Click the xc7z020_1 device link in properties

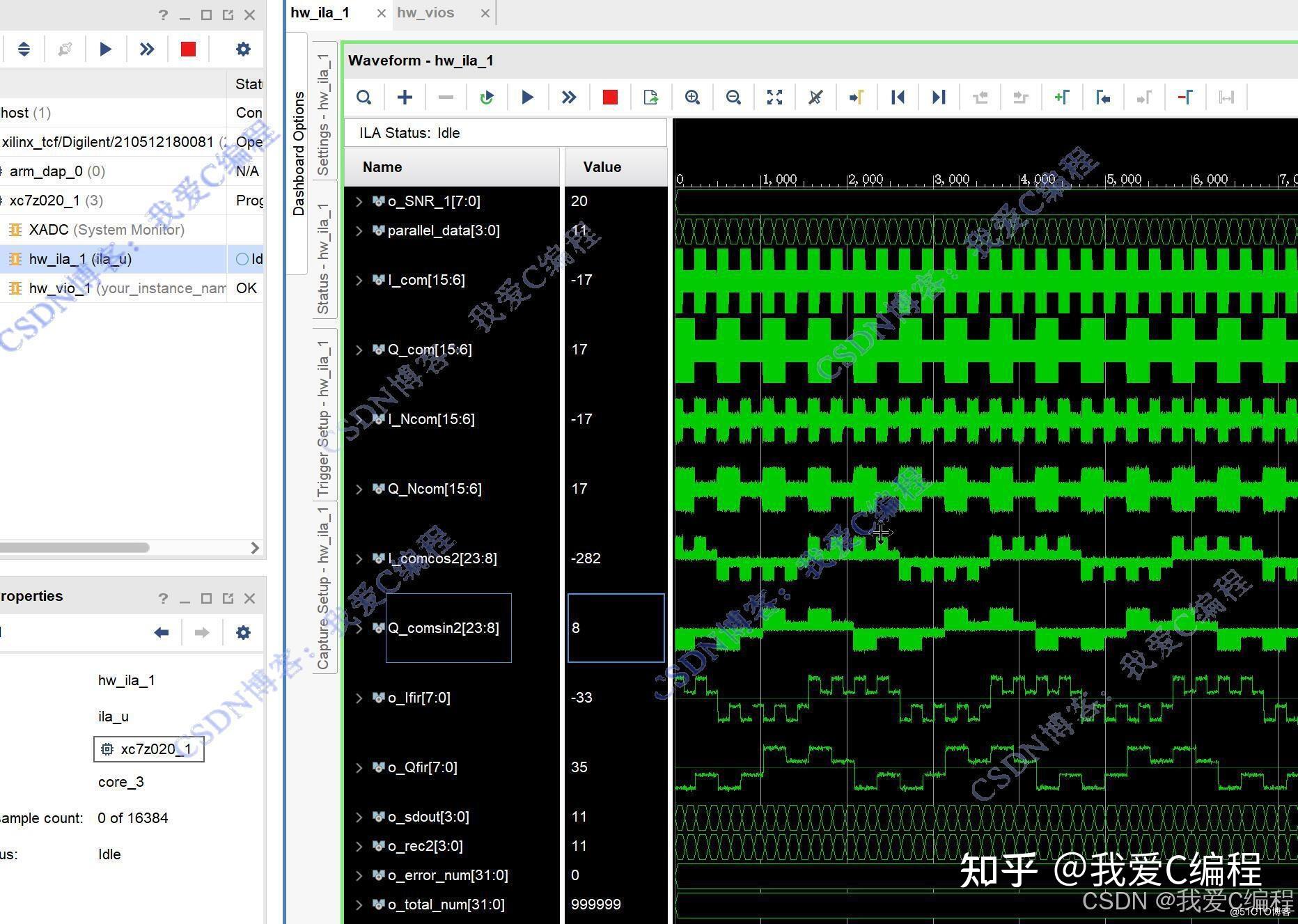coord(148,749)
